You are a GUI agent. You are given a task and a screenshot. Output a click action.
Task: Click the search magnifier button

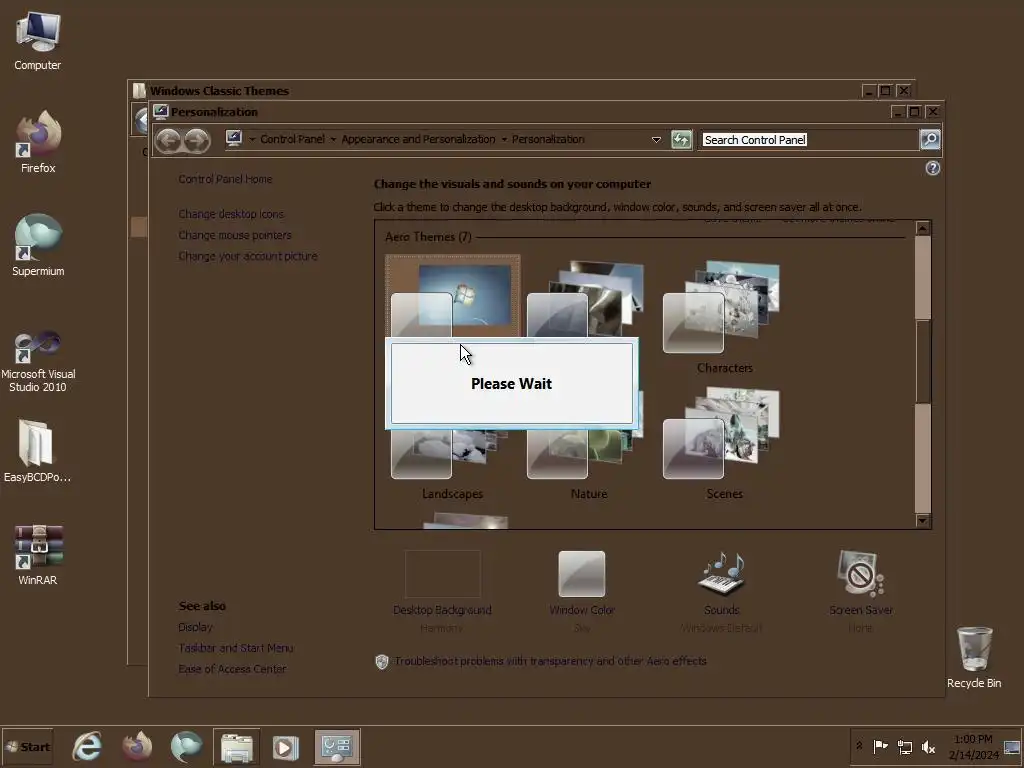(x=929, y=139)
